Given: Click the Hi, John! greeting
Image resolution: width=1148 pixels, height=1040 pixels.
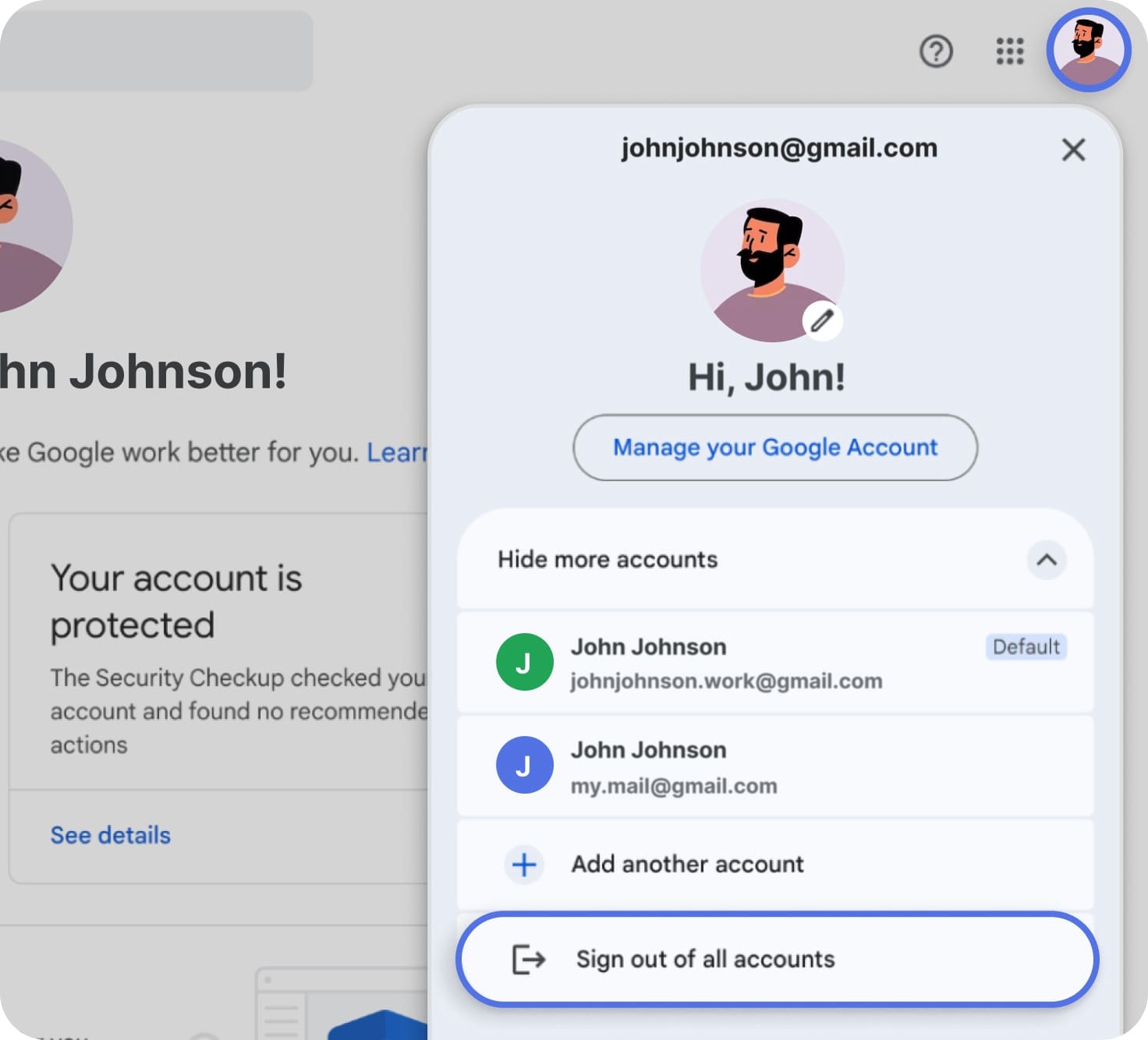Looking at the screenshot, I should tap(766, 377).
